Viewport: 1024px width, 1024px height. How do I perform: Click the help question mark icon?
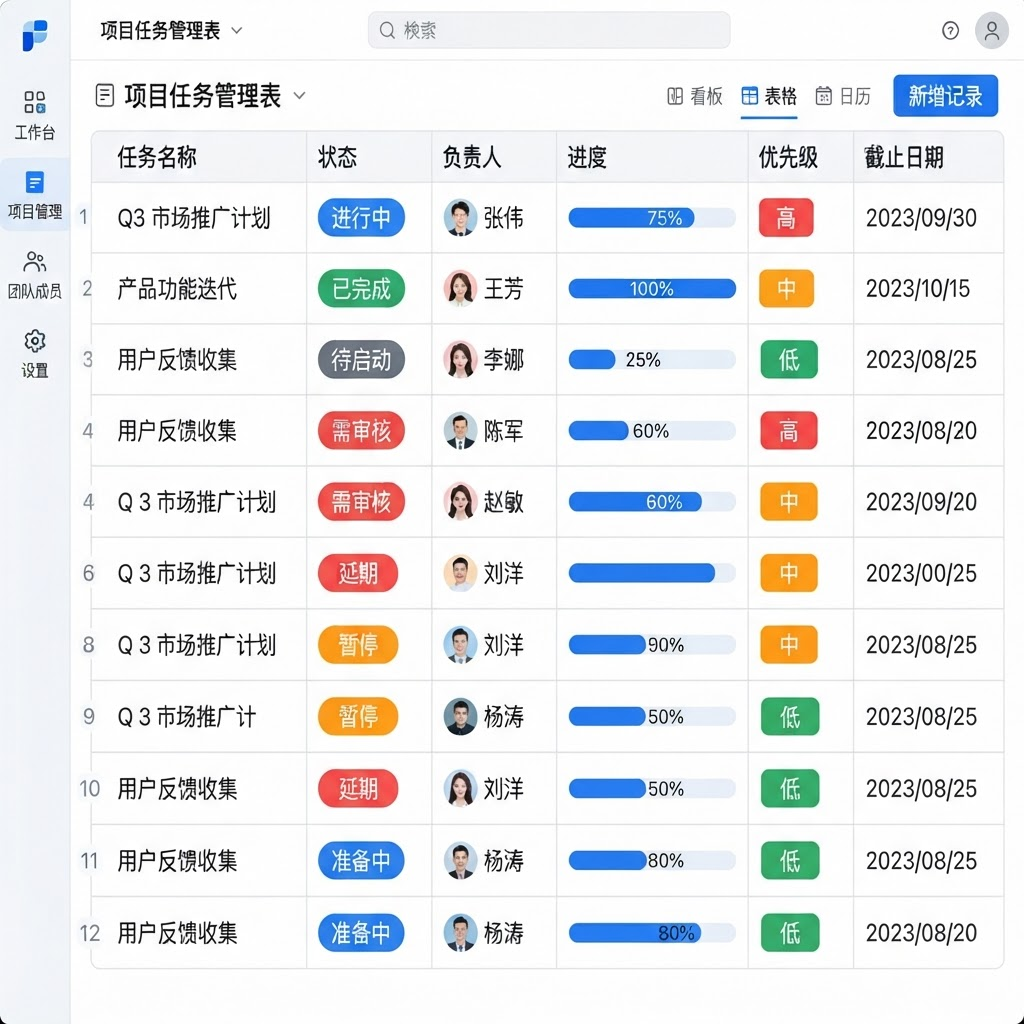(950, 30)
